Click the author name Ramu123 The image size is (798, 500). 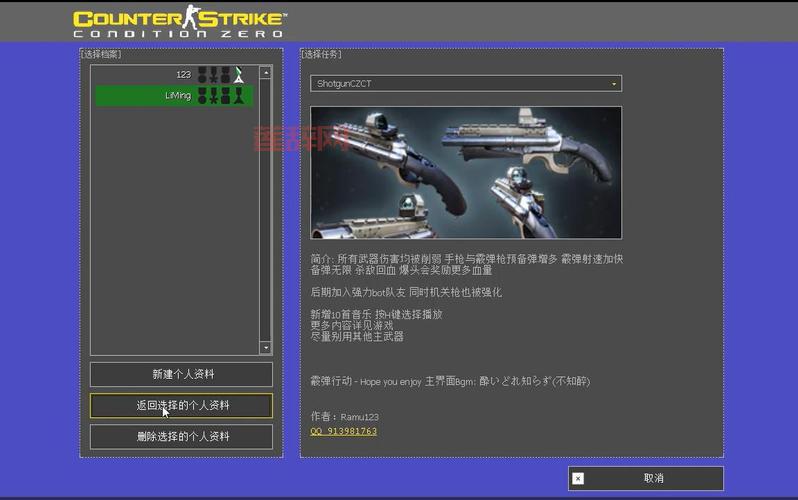(359, 417)
